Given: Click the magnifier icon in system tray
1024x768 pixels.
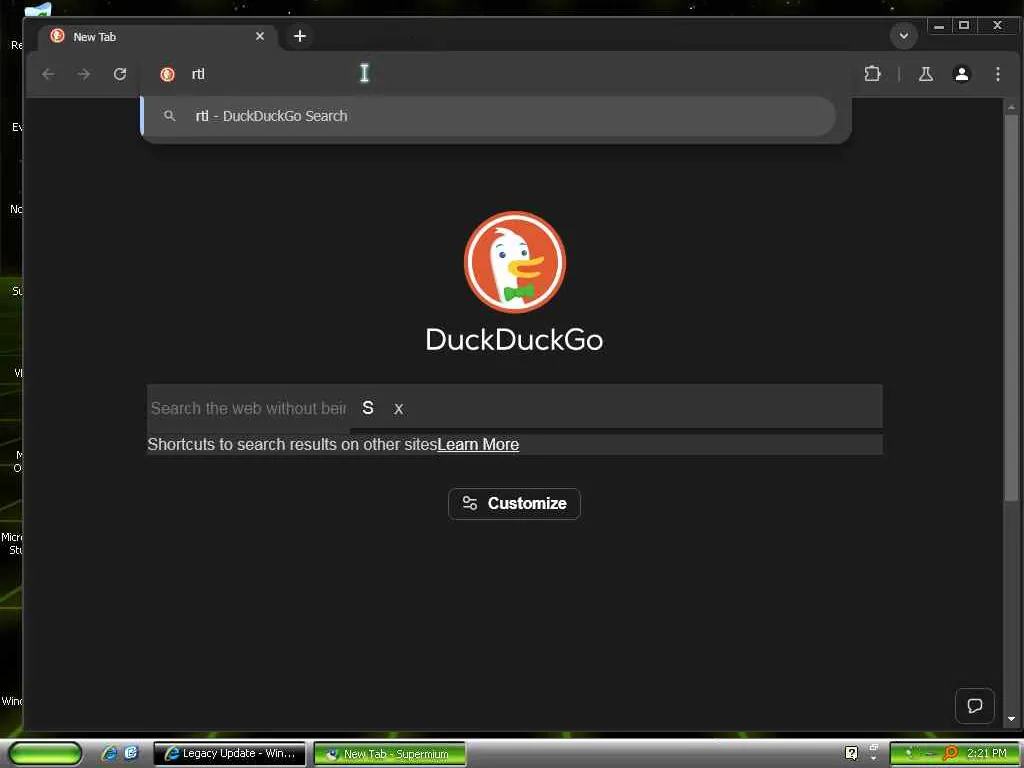Looking at the screenshot, I should pyautogui.click(x=951, y=754).
